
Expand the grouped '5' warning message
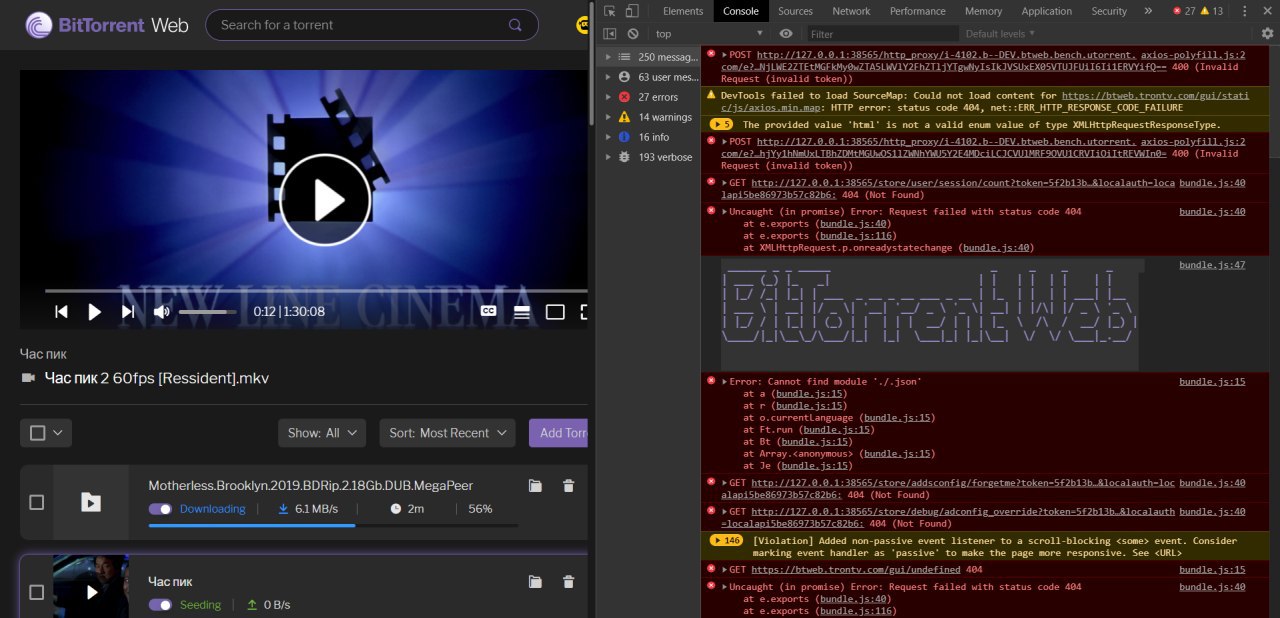point(720,125)
